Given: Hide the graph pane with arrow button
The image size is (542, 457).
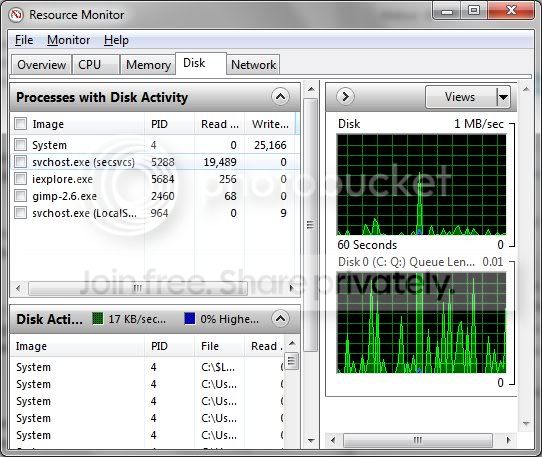Looking at the screenshot, I should 345,96.
